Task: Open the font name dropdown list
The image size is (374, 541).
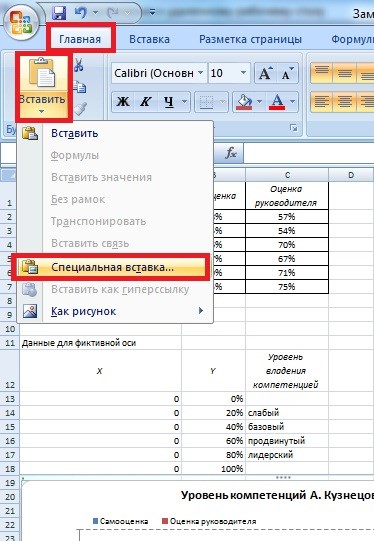Action: tap(200, 73)
